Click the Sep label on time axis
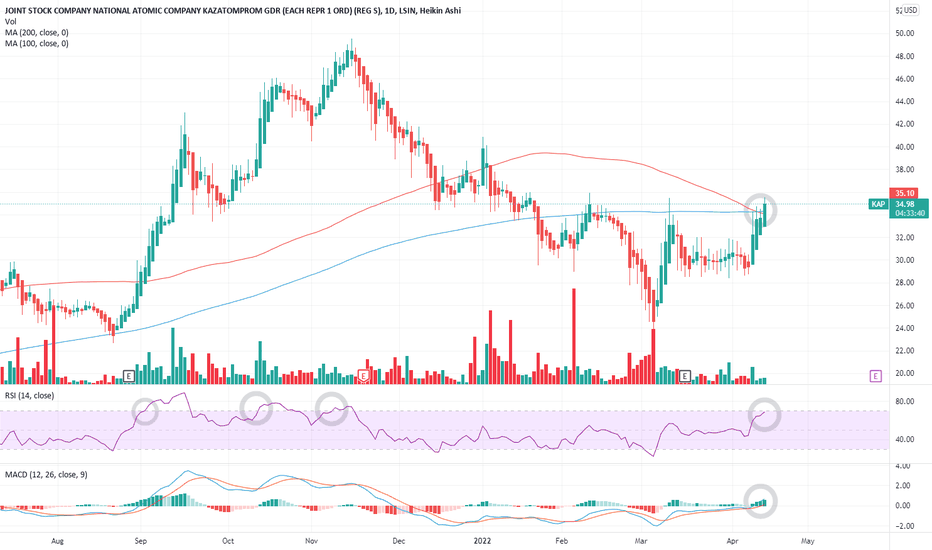 pos(140,541)
